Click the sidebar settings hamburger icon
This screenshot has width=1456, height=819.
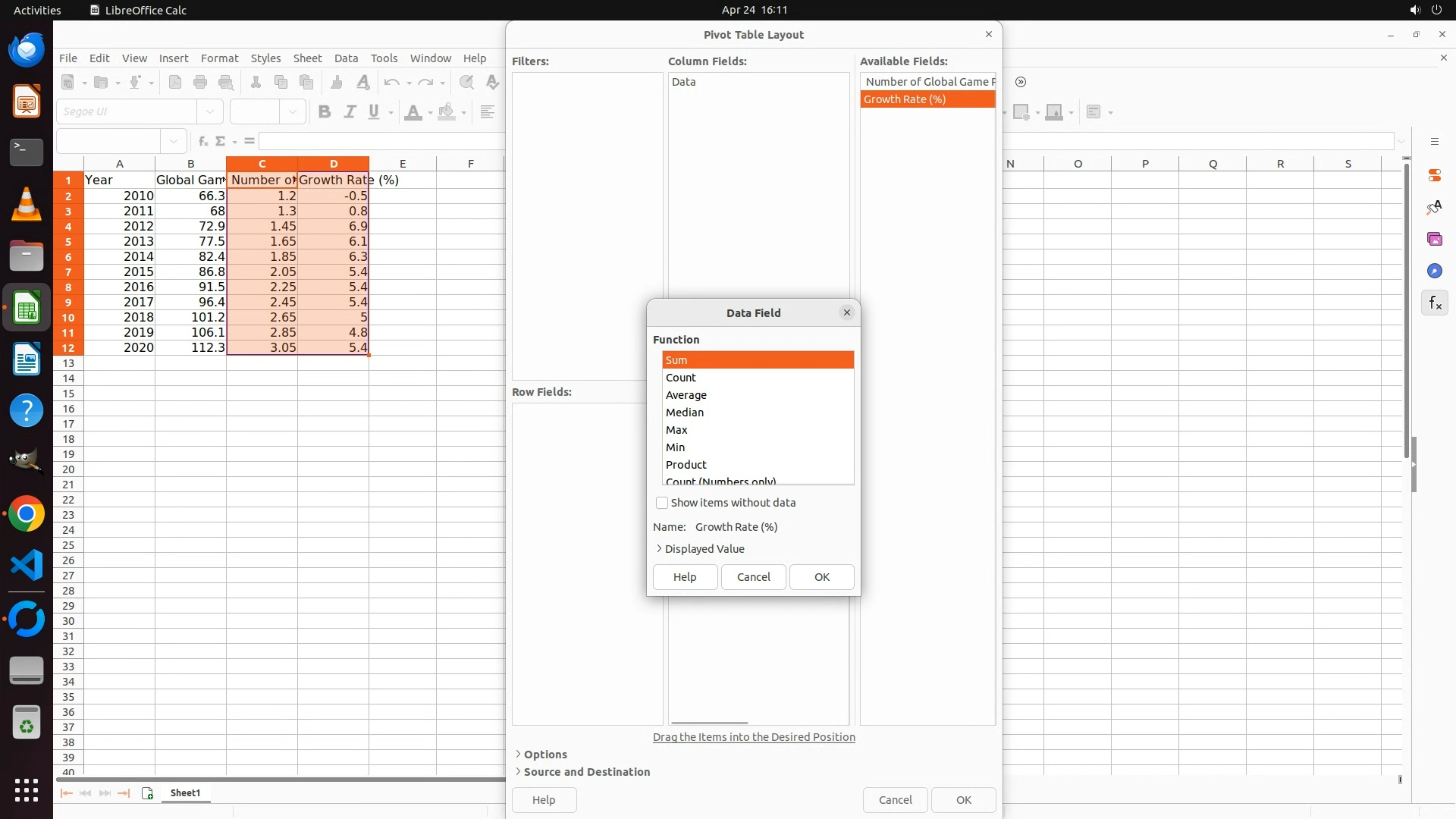(1434, 142)
